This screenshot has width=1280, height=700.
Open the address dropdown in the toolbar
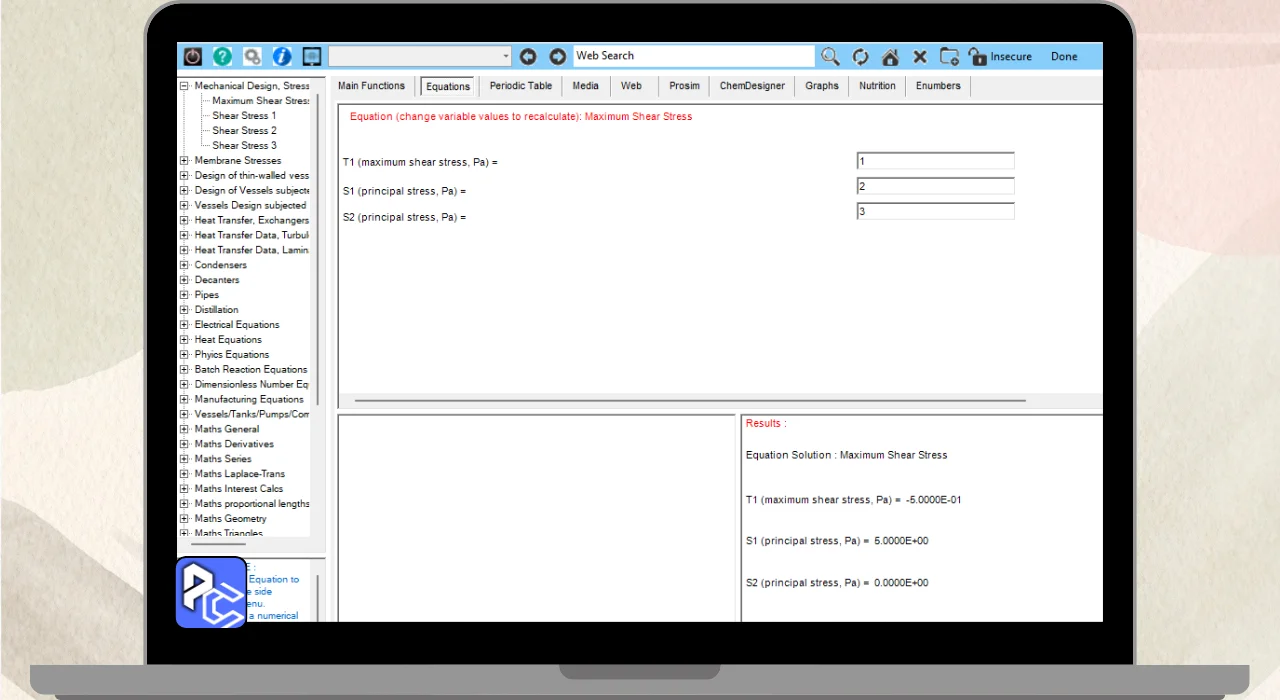(506, 57)
